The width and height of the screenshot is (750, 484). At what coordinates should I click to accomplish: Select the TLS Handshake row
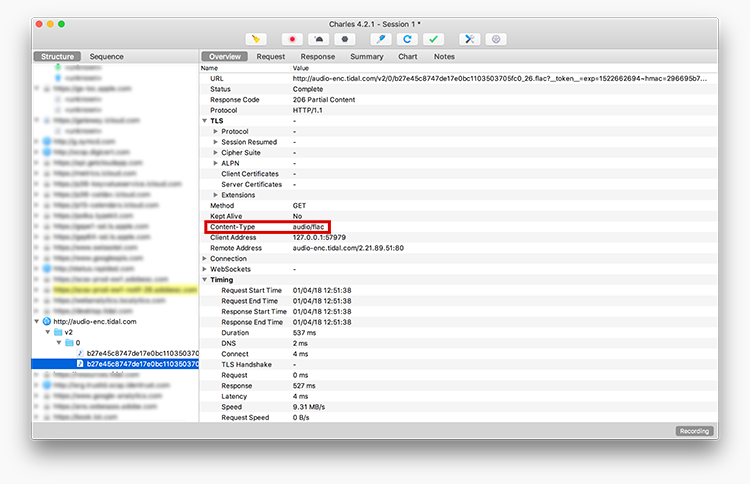coord(459,364)
